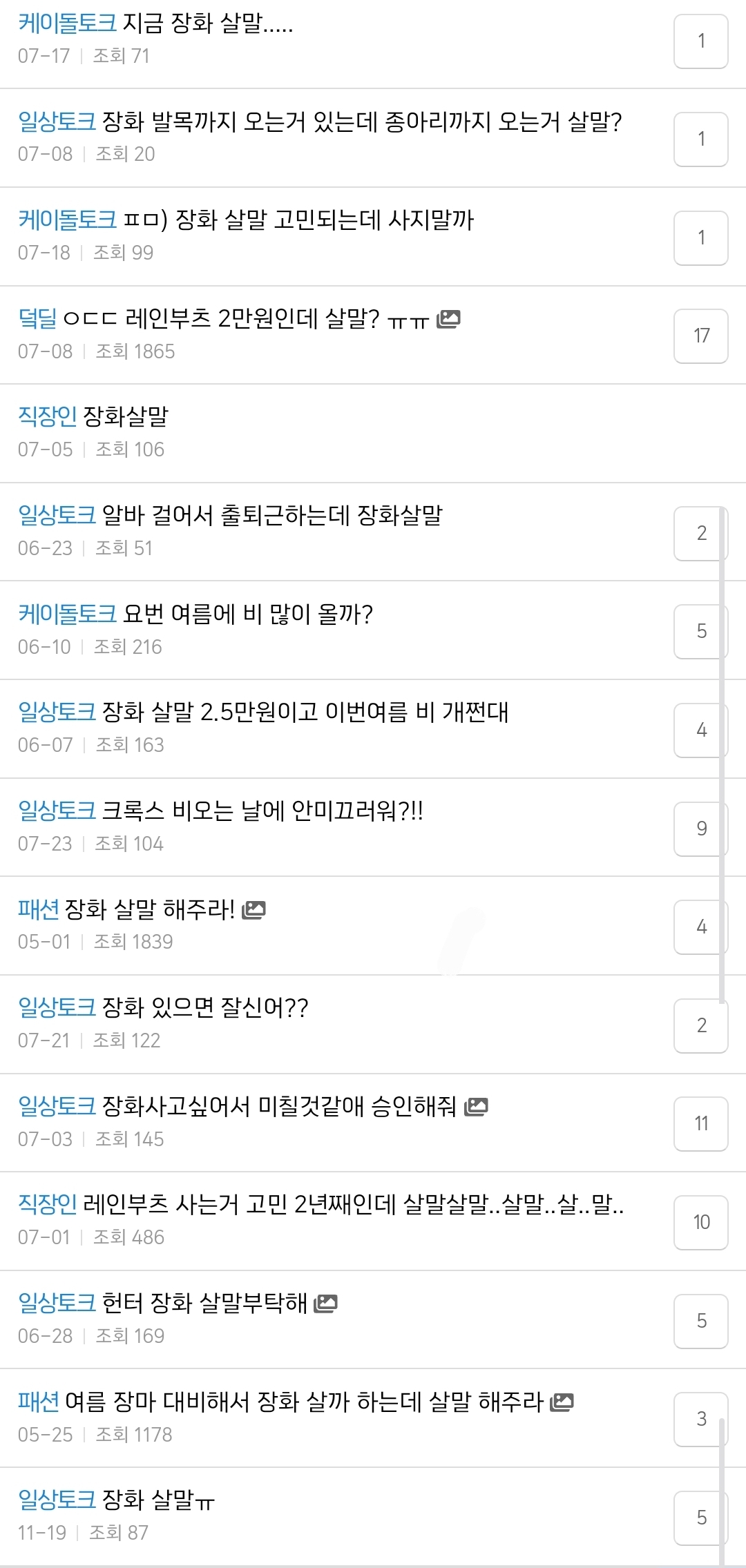Select 케이돌토크 category on 사지말까 post
The width and height of the screenshot is (746, 1568).
[67, 221]
